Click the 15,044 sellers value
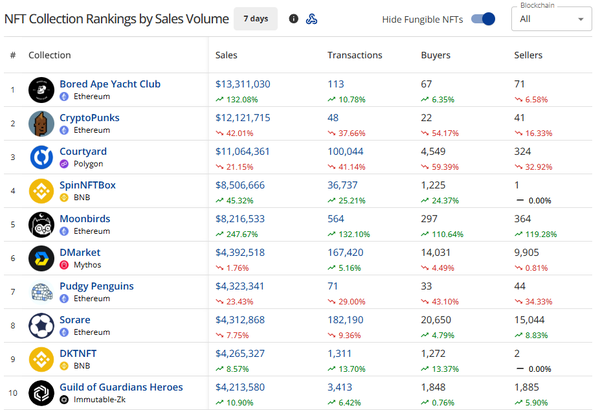Image resolution: width=600 pixels, height=410 pixels. pyautogui.click(x=529, y=320)
